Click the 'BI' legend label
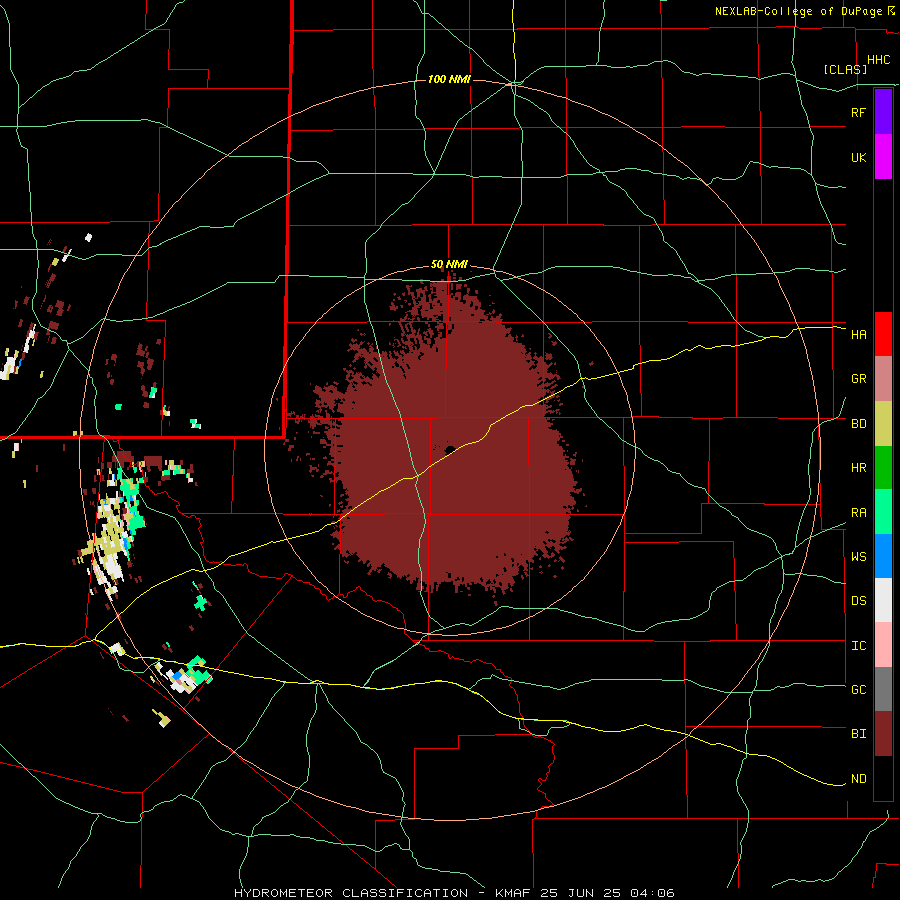Viewport: 900px width, 900px height. [858, 734]
